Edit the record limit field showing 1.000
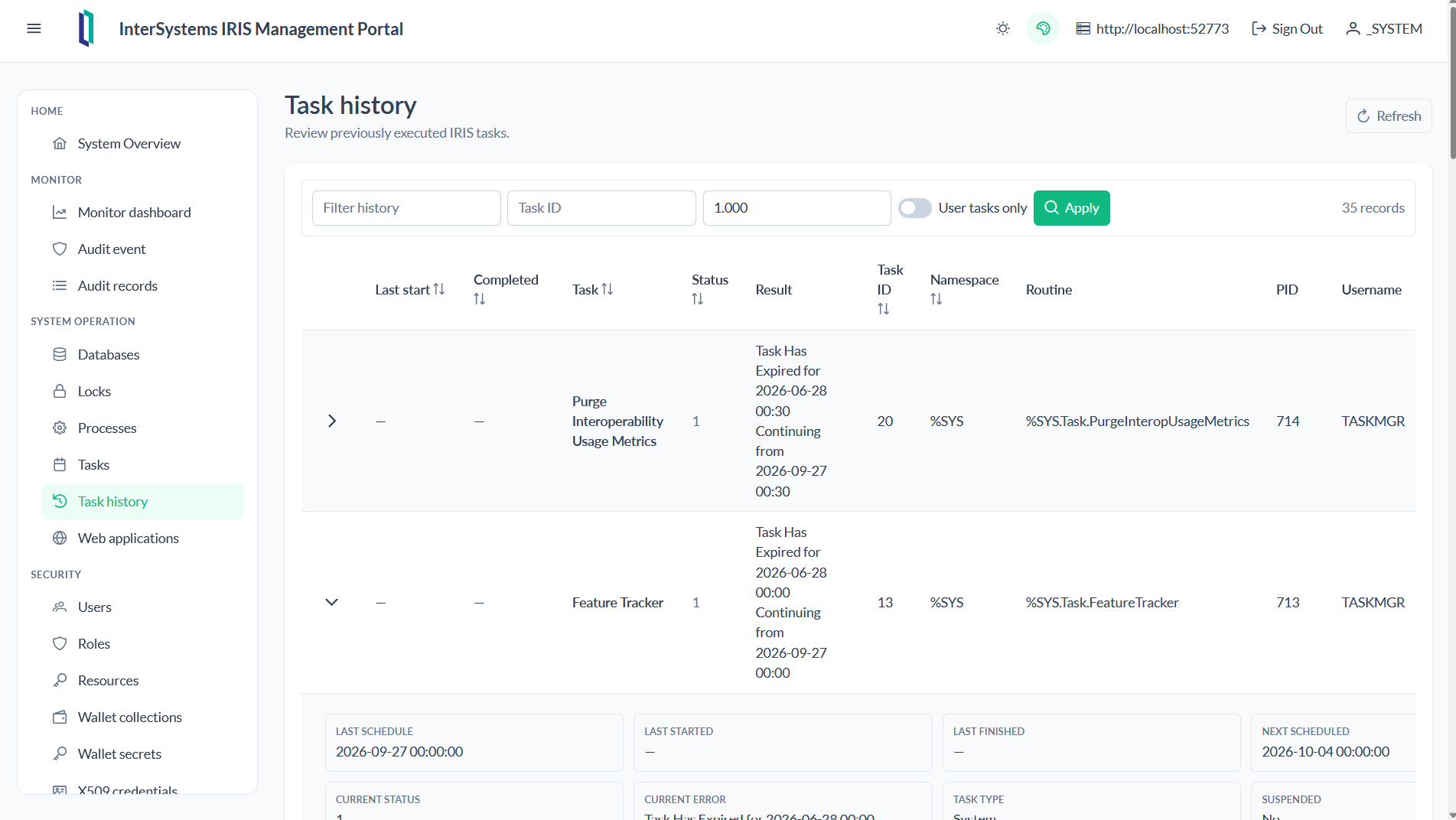Screen dimensions: 1456x820 pyautogui.click(x=796, y=208)
